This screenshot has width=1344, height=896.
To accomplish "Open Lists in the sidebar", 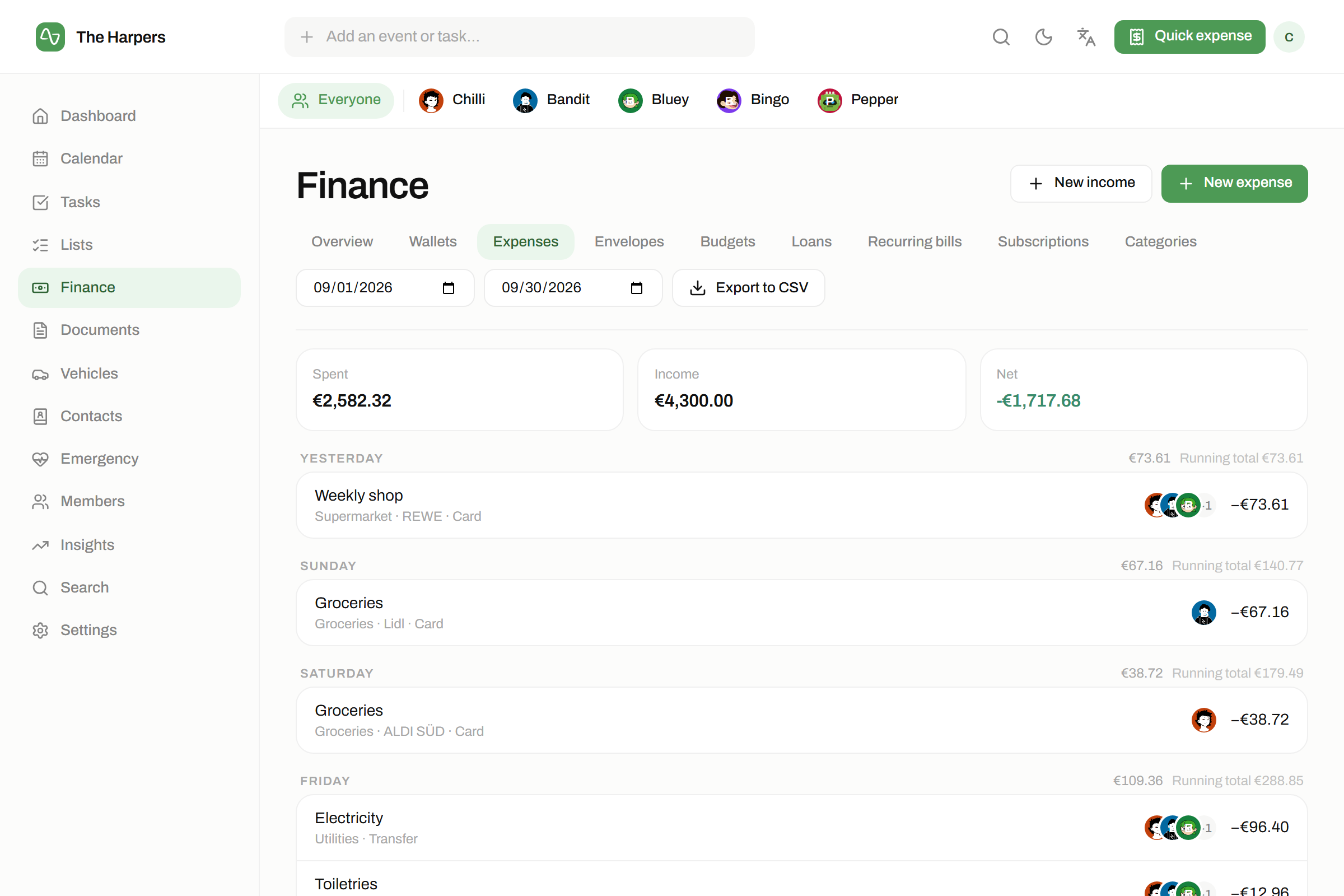I will (x=129, y=245).
